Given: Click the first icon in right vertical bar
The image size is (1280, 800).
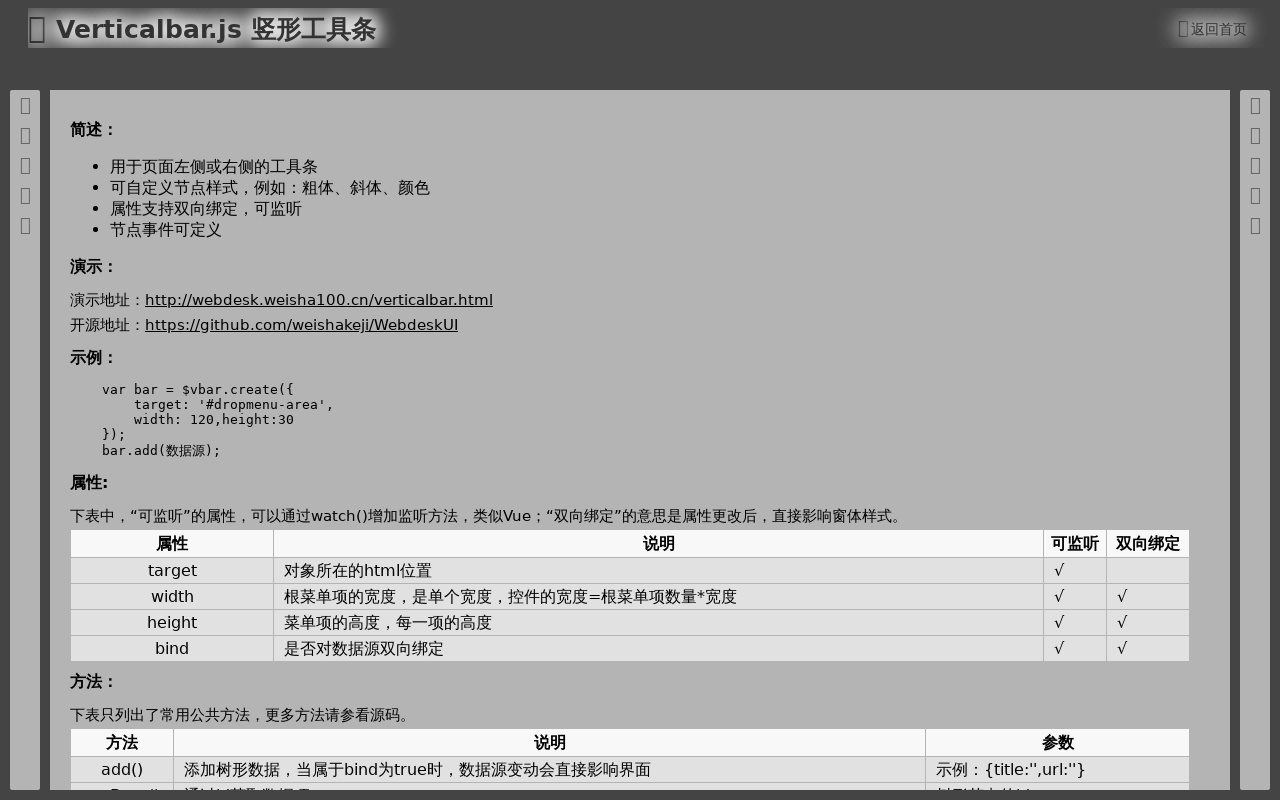Looking at the screenshot, I should (x=1255, y=106).
